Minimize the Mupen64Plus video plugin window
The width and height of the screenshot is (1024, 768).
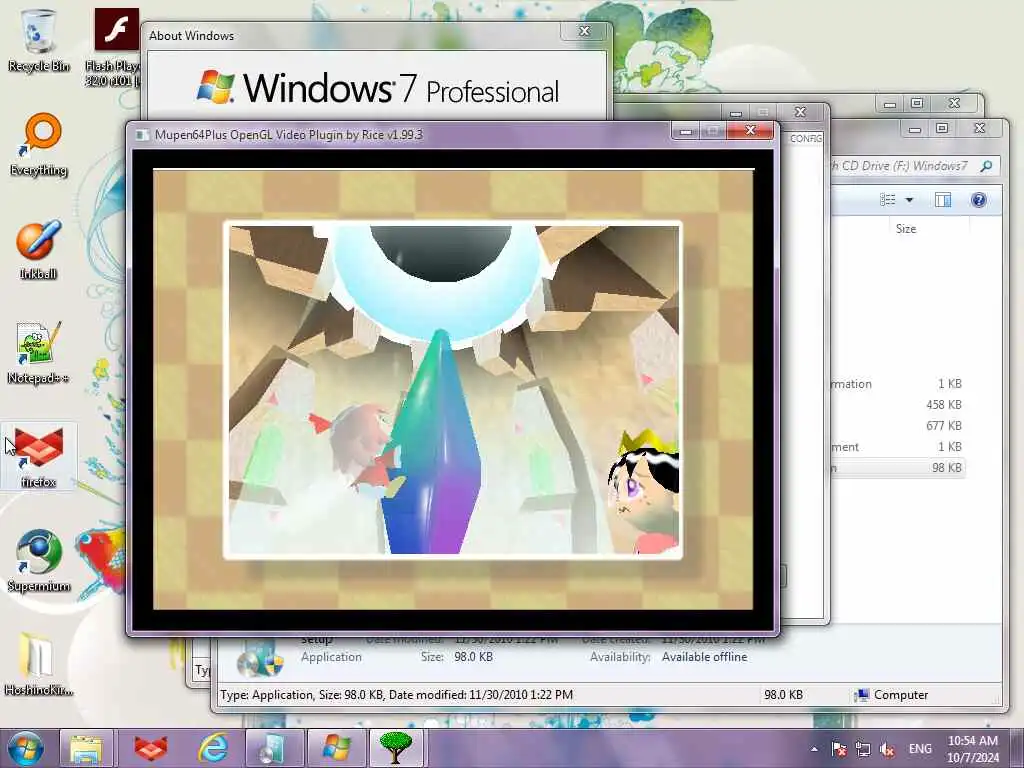[686, 131]
